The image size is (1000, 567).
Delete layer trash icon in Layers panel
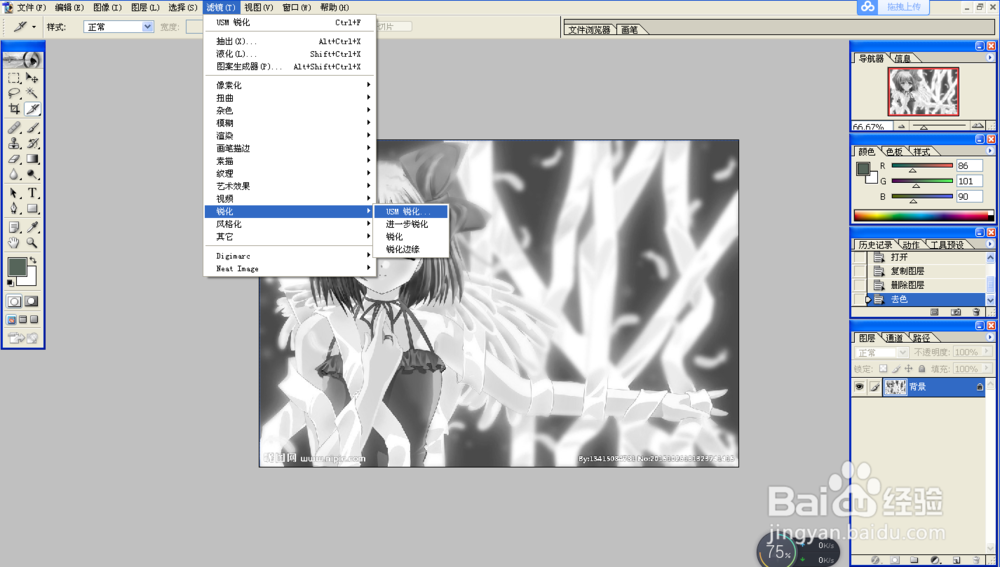pyautogui.click(x=976, y=560)
